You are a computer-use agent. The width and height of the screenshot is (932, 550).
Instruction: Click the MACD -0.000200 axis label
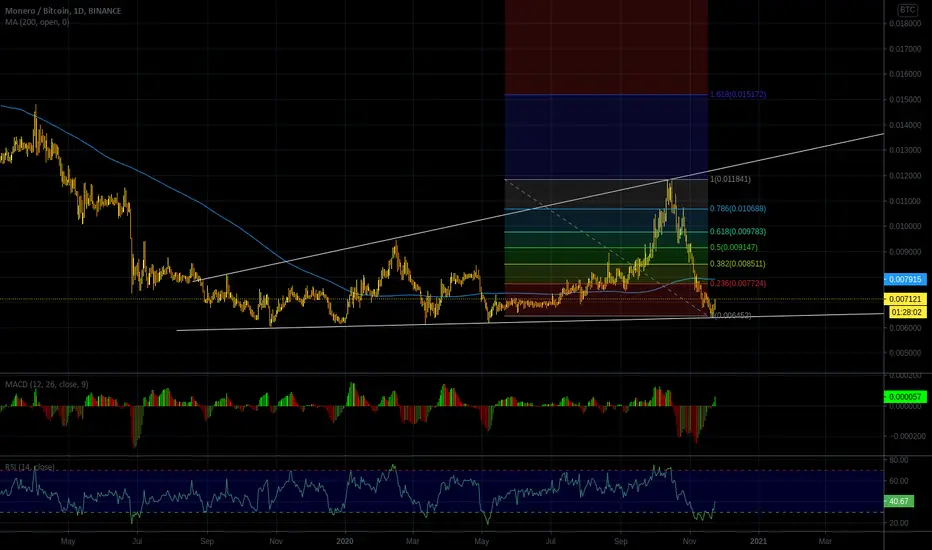pyautogui.click(x=906, y=436)
